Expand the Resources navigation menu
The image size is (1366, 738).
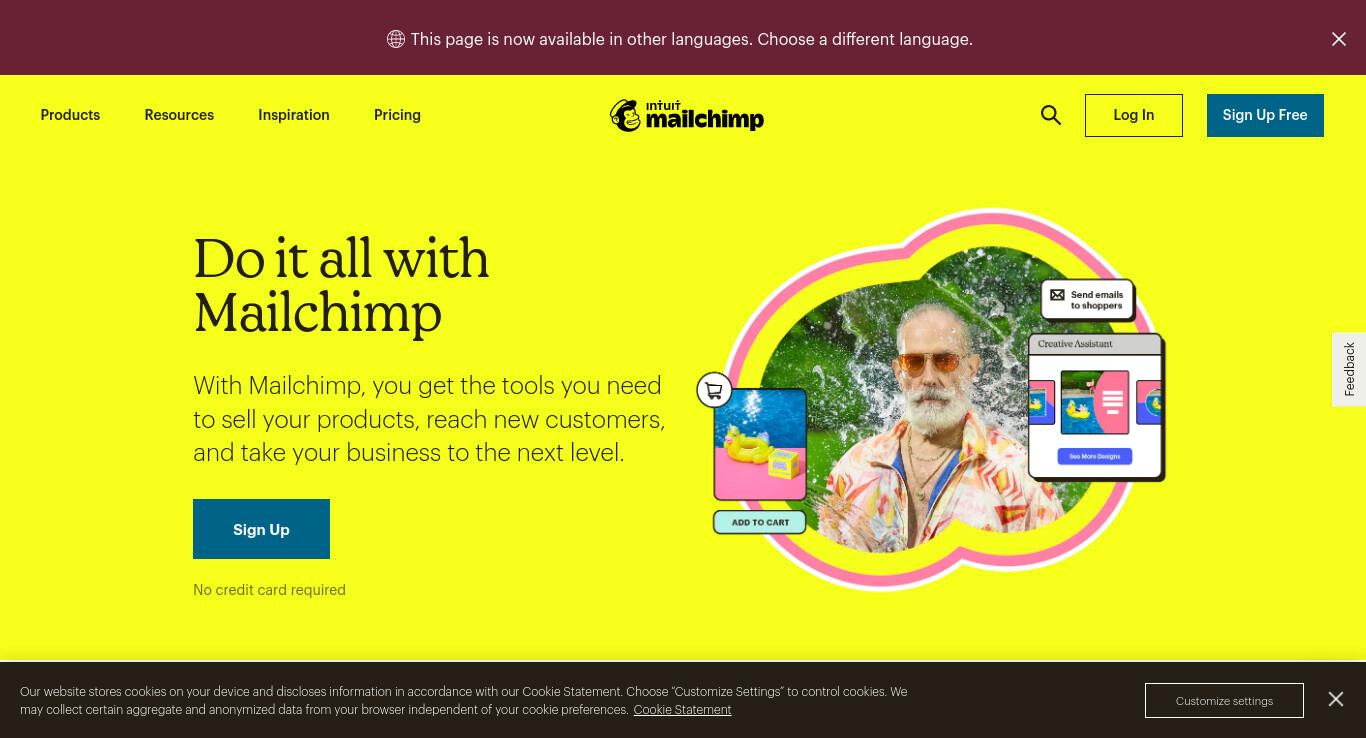tap(179, 115)
